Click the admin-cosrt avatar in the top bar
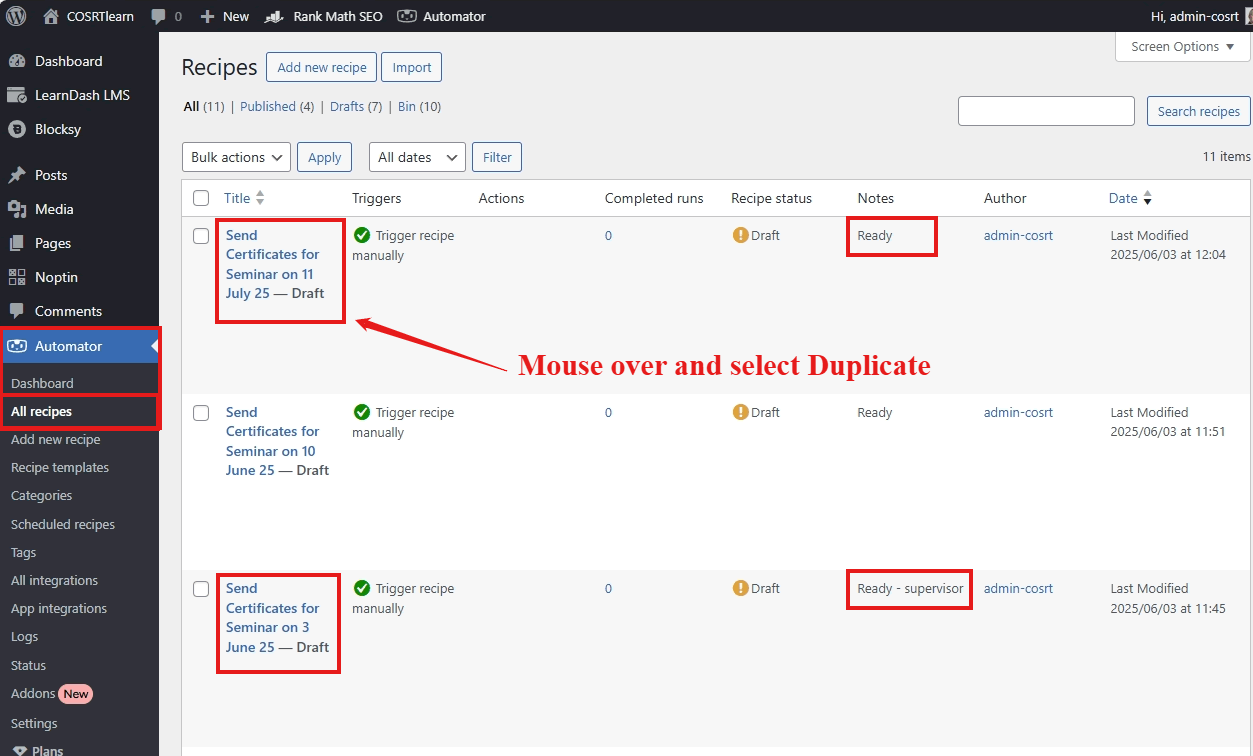 1248,16
